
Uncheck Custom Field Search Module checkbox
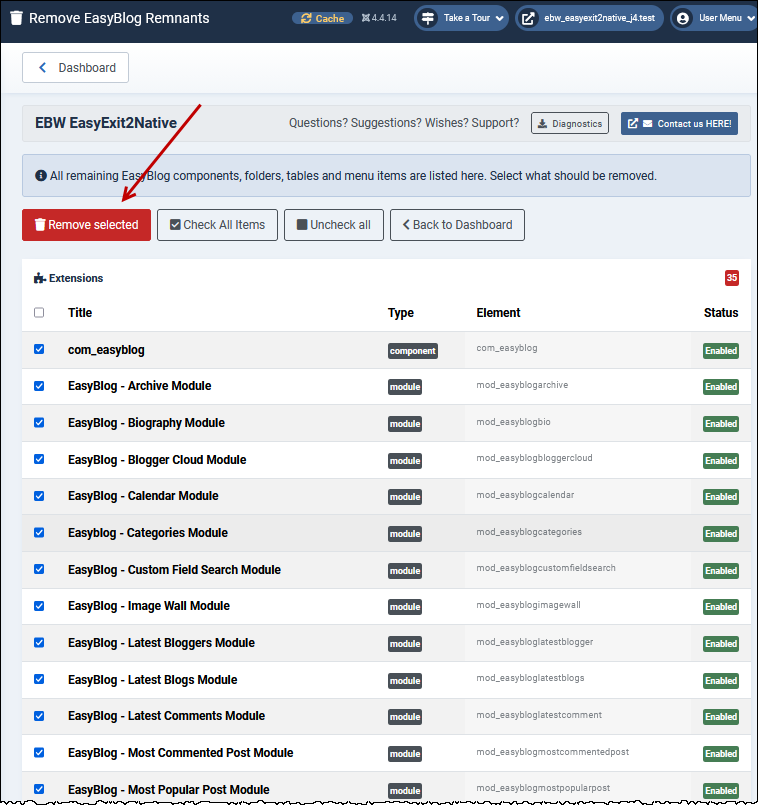[39, 569]
